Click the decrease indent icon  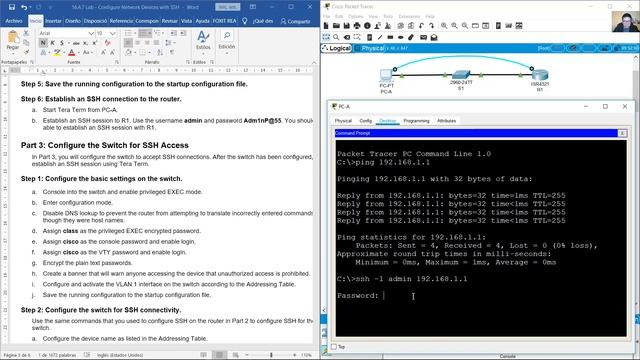tap(173, 33)
